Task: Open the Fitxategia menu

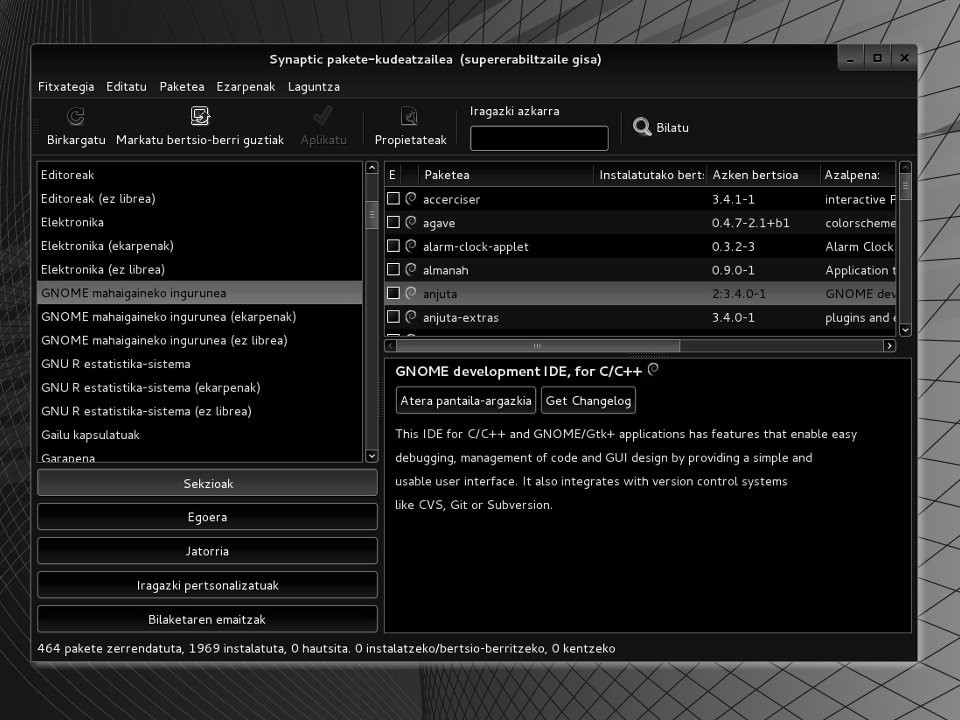Action: pos(66,86)
